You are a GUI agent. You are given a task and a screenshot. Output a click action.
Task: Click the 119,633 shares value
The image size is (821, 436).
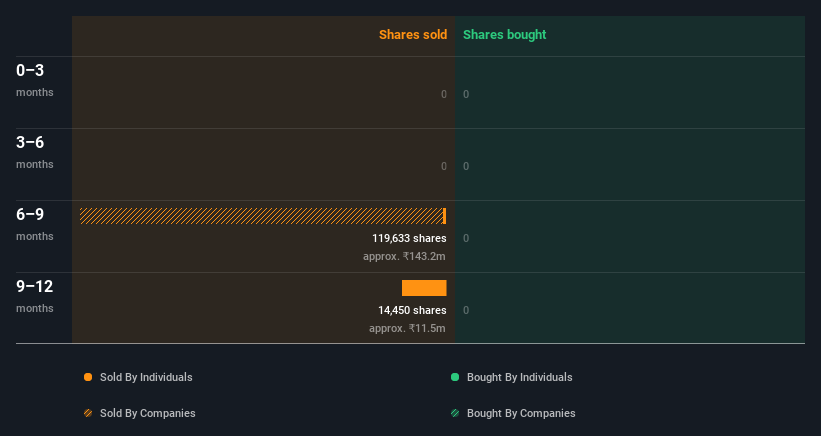(409, 238)
